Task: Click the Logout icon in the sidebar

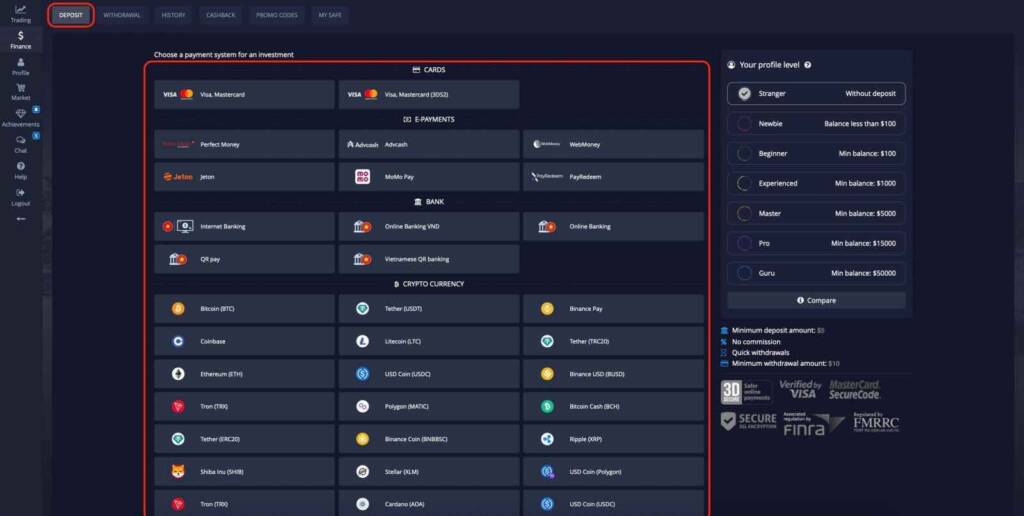Action: pyautogui.click(x=20, y=193)
